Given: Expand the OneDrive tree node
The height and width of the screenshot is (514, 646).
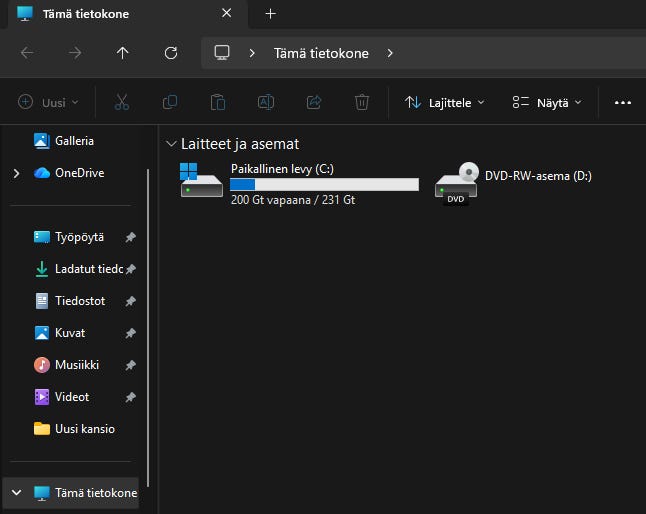Looking at the screenshot, I should [16, 173].
